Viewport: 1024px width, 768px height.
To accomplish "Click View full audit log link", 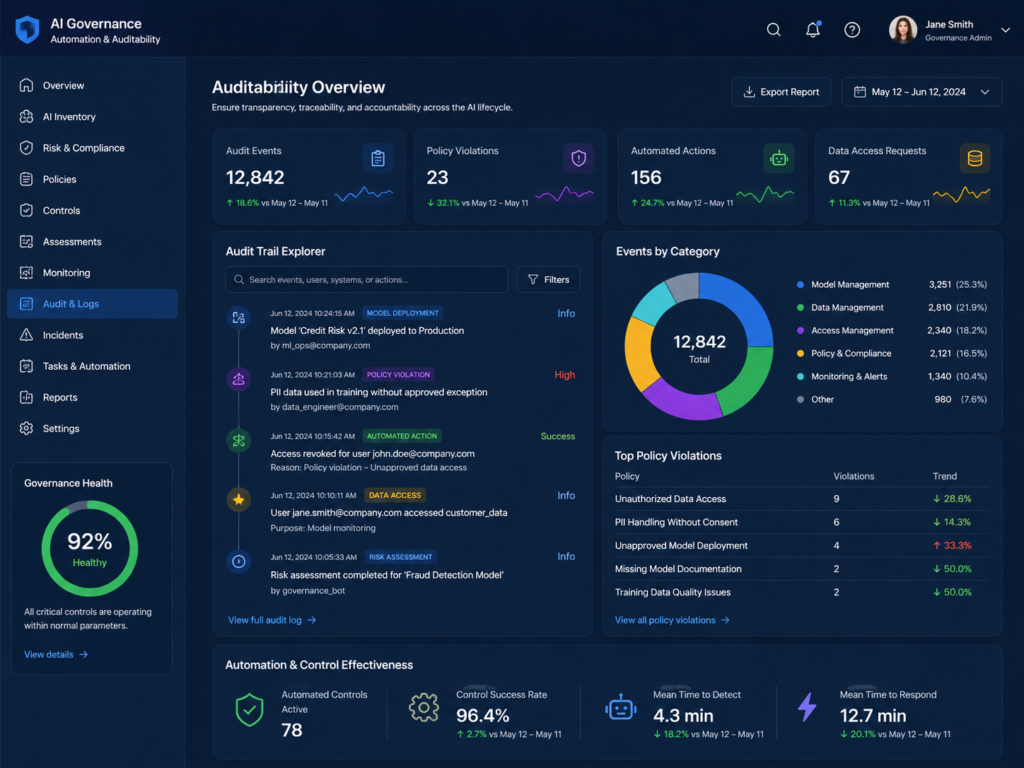I will [x=272, y=620].
